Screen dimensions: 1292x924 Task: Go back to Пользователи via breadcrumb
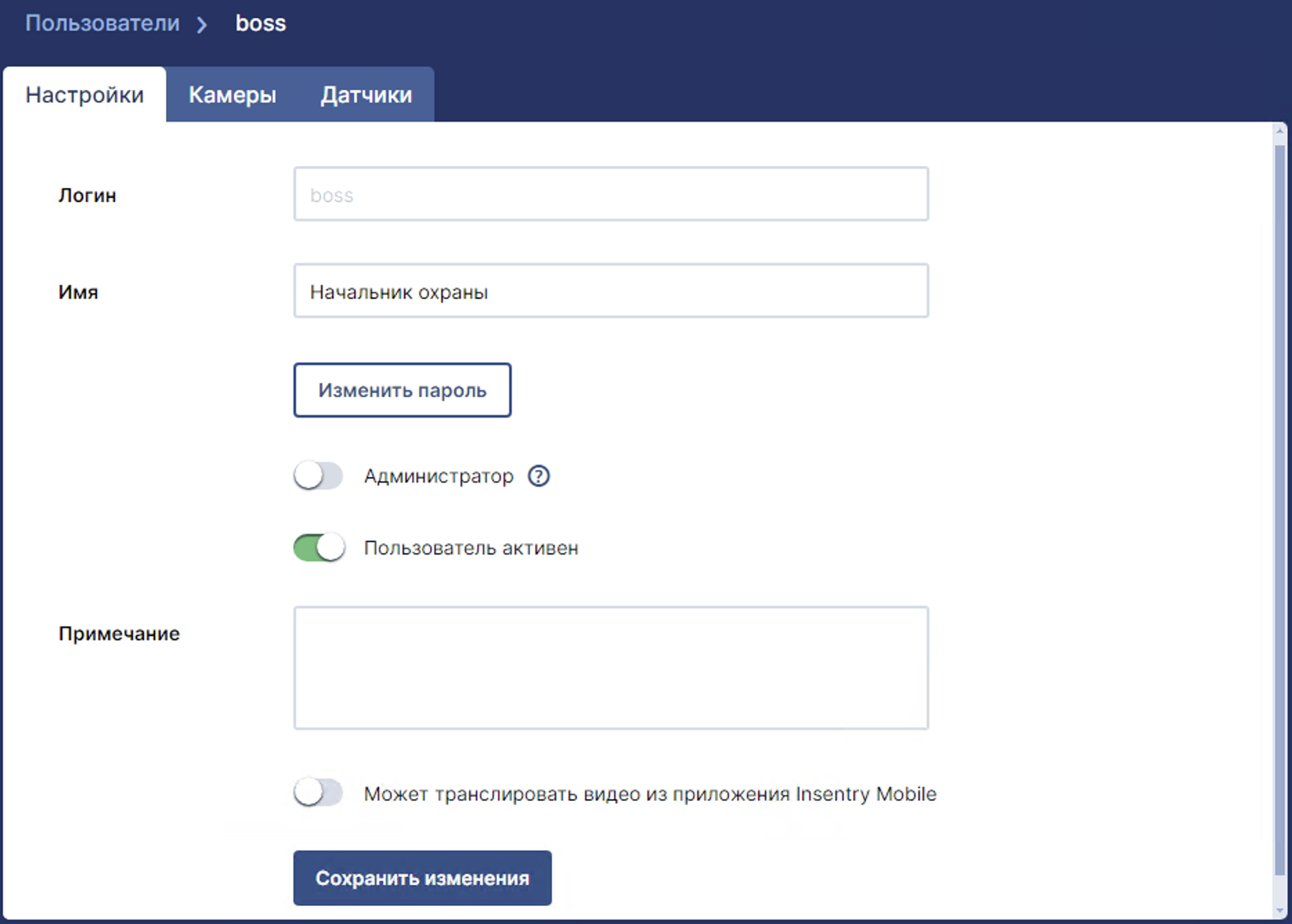pyautogui.click(x=102, y=24)
